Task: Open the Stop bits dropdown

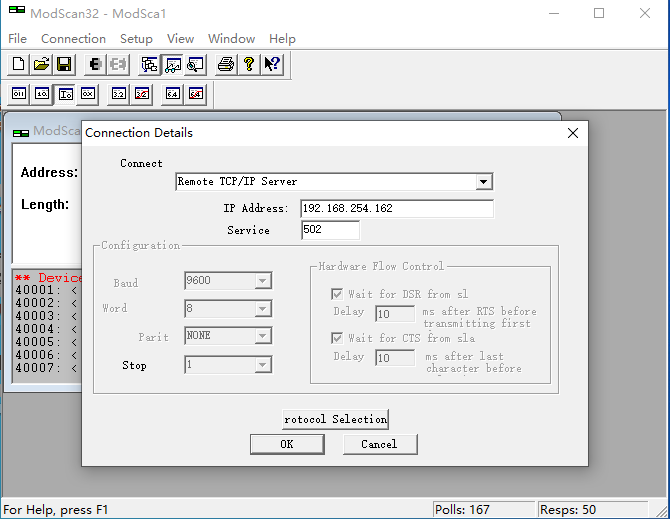Action: coord(263,365)
